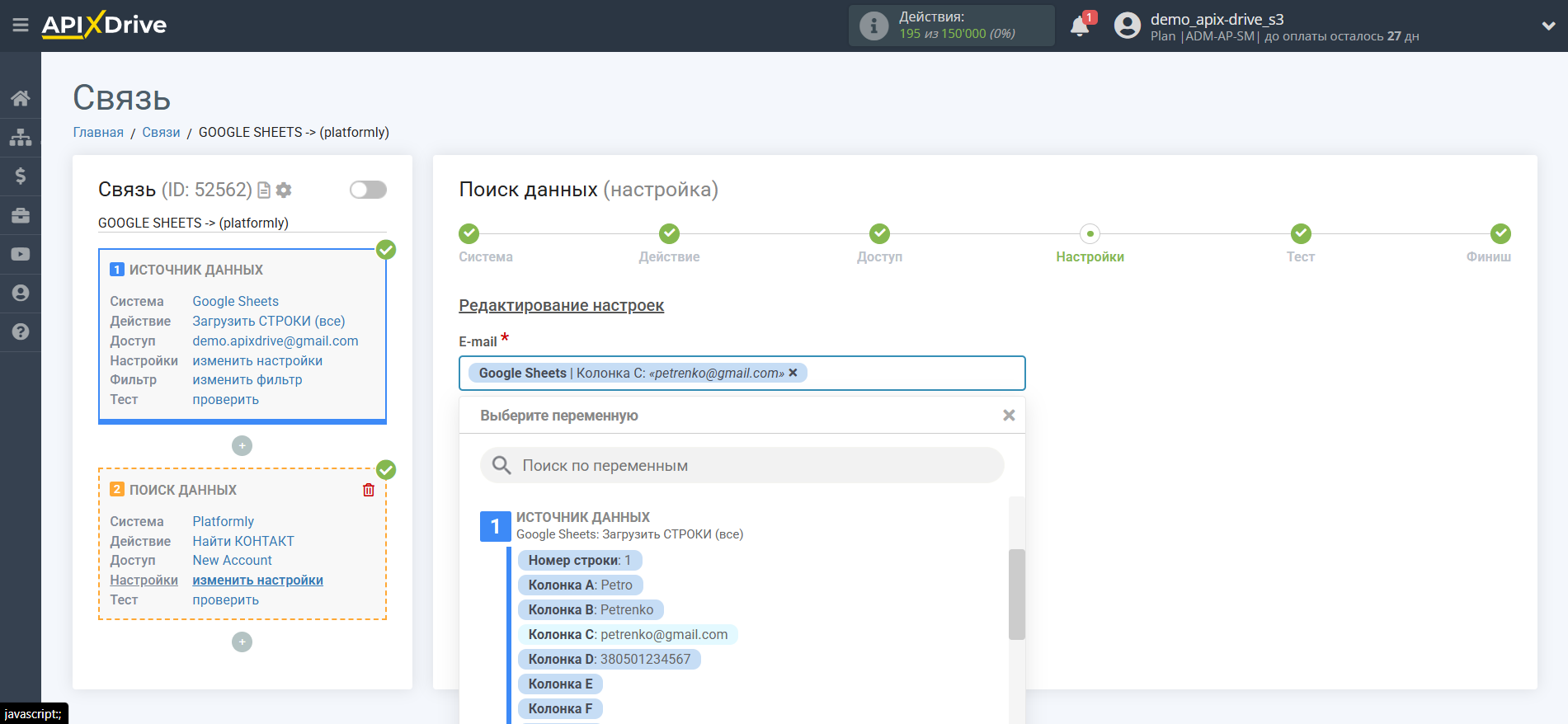Click the ИСТОЧНИК ДАННЫХ group header

pyautogui.click(x=582, y=517)
